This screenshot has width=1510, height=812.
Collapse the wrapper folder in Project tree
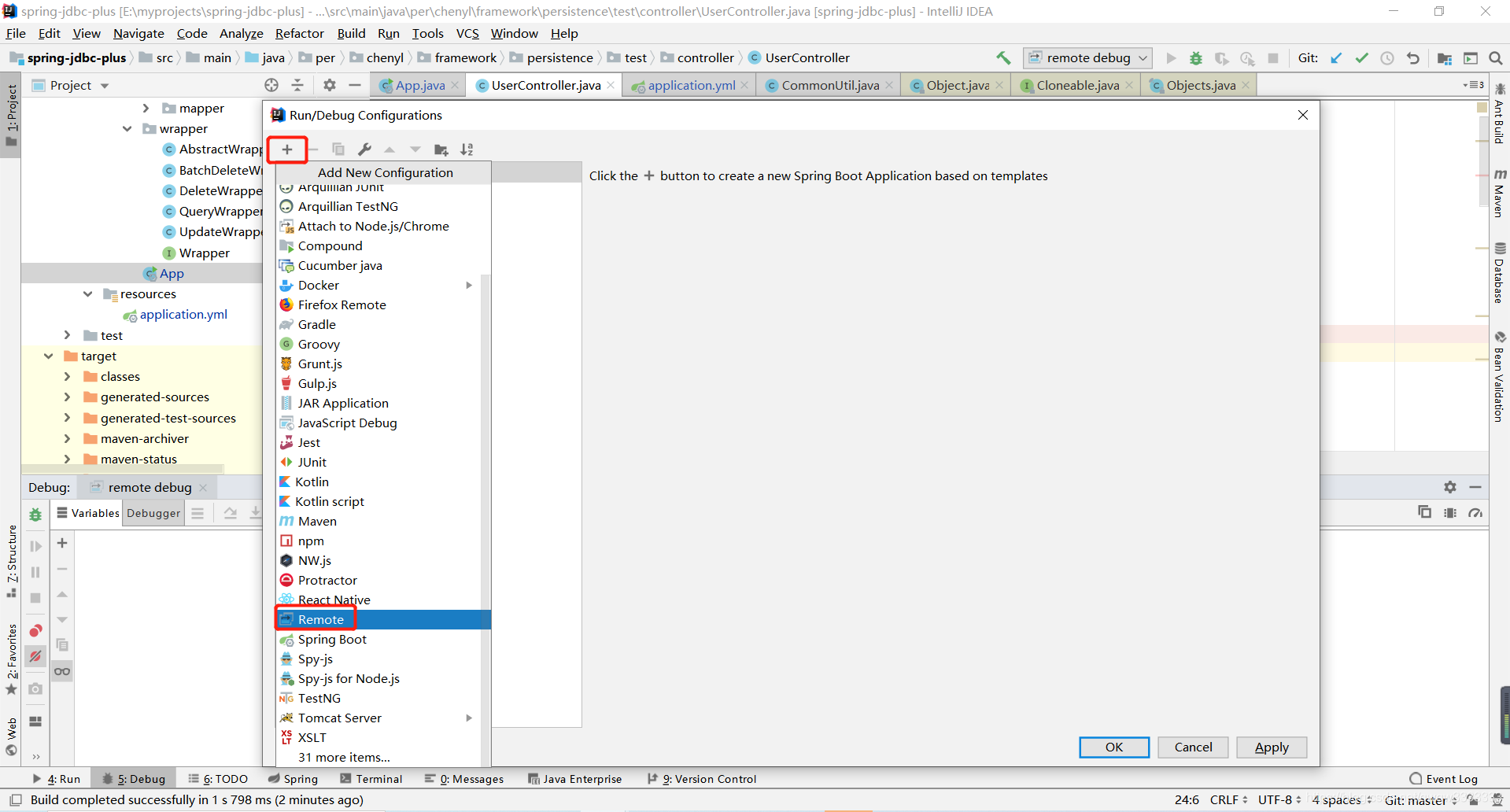127,128
